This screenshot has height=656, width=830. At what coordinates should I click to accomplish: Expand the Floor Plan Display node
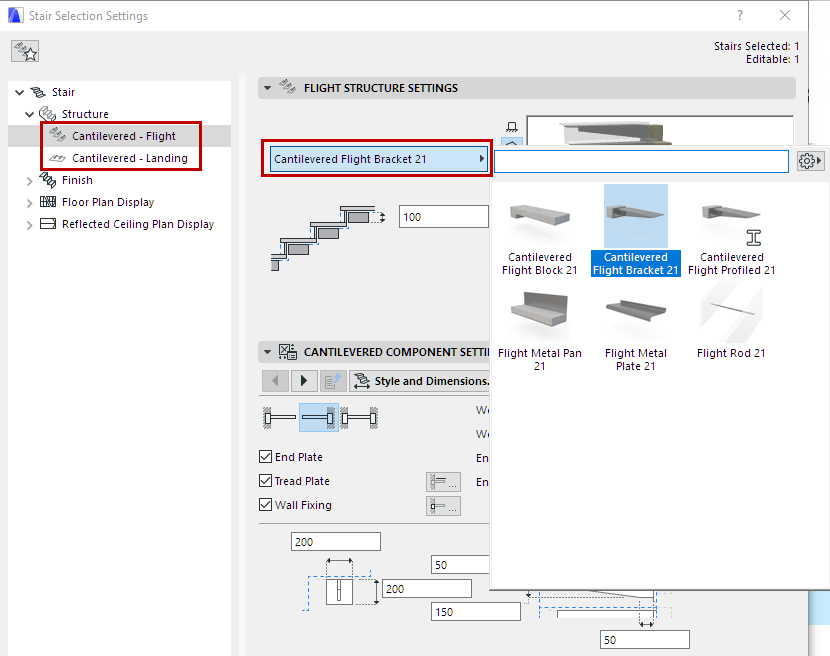(30, 203)
